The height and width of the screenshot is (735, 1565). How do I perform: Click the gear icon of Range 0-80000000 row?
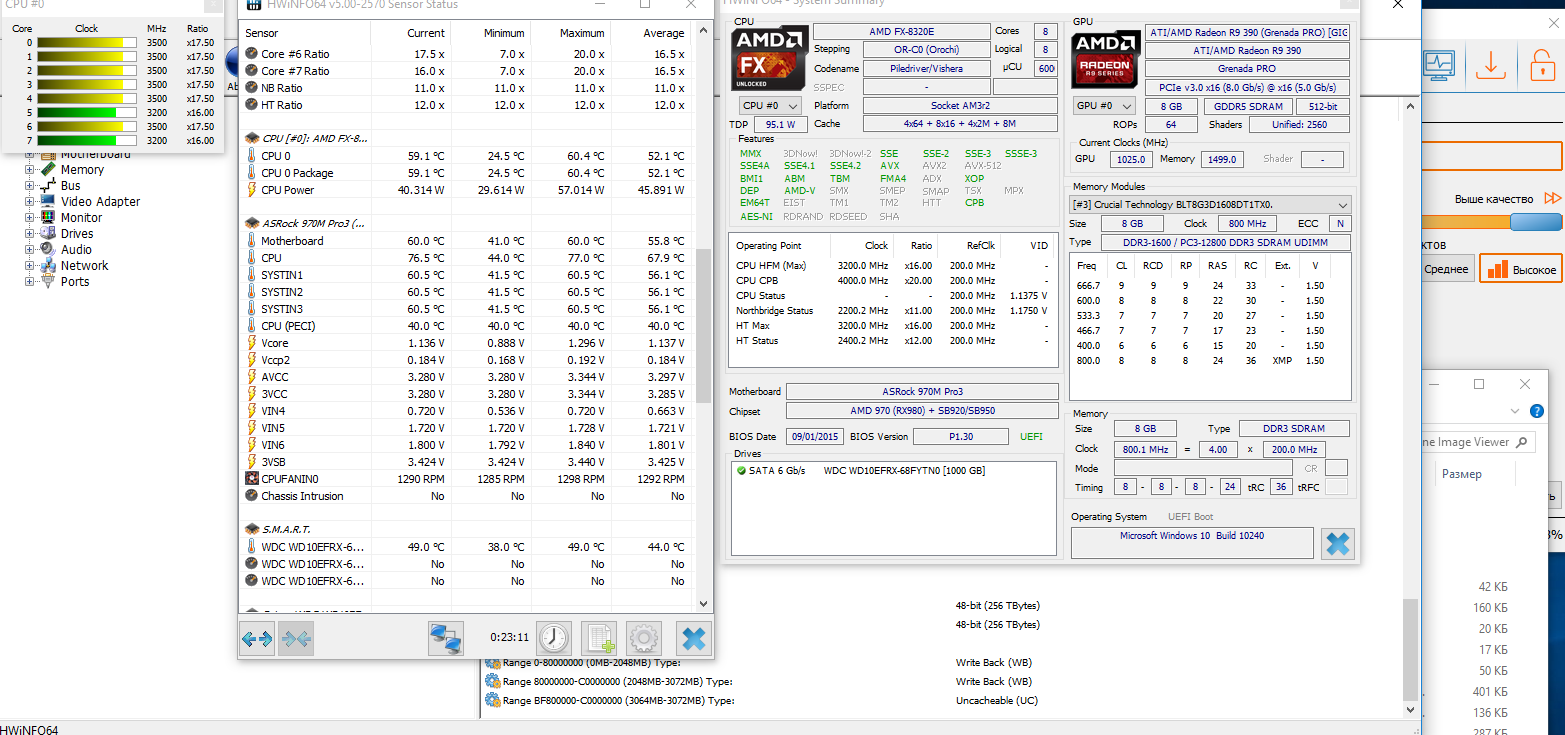point(492,663)
